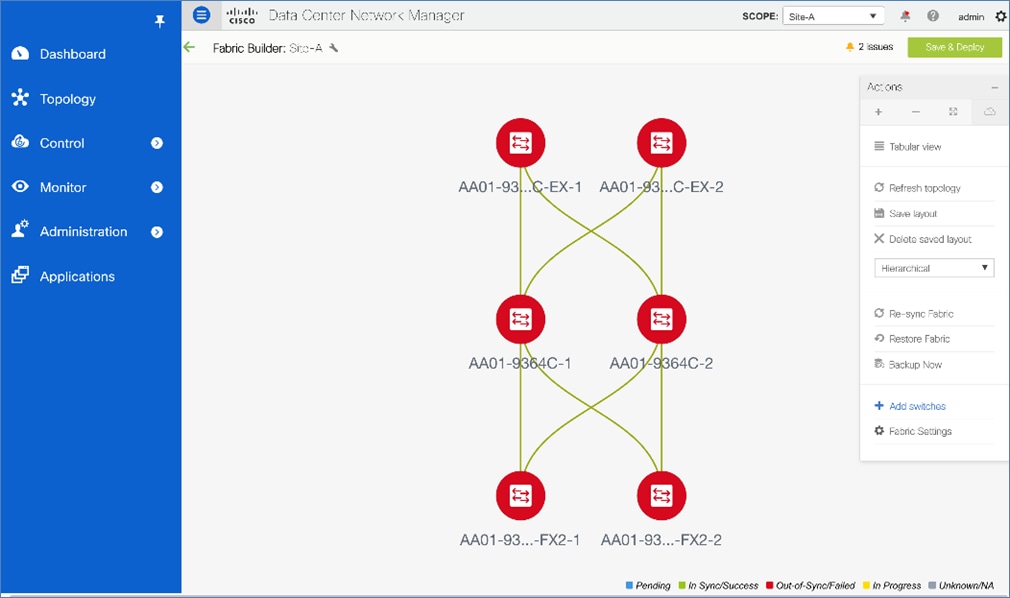Expand the Monitor submenu arrow
This screenshot has height=598, width=1010.
(157, 188)
